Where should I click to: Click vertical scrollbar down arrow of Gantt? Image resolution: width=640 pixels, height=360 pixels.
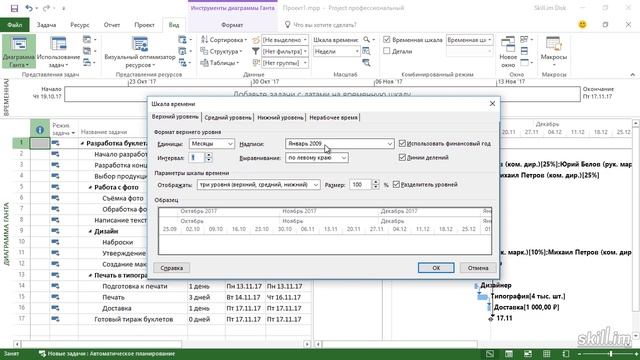coord(636,335)
